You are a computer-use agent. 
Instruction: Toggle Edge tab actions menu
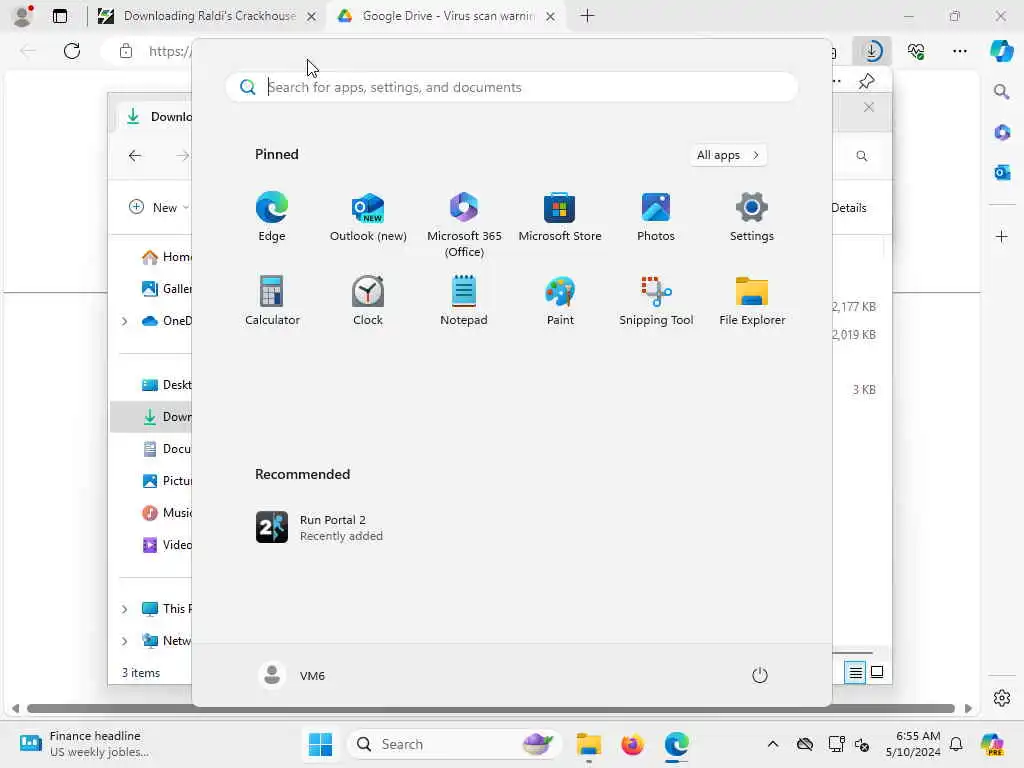point(59,16)
